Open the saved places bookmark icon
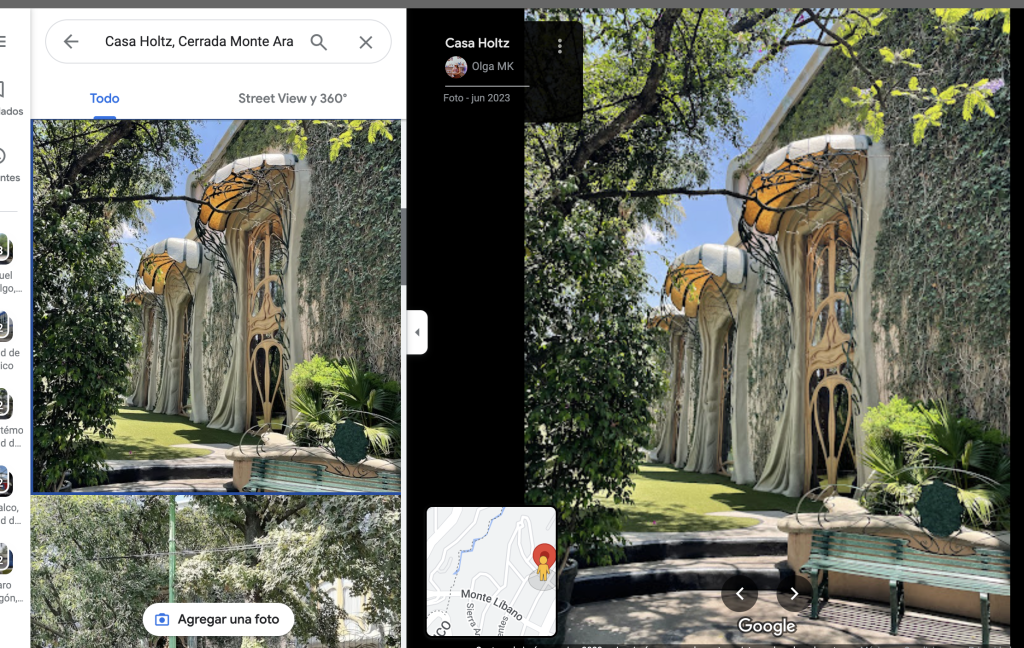1024x648 pixels. point(3,90)
